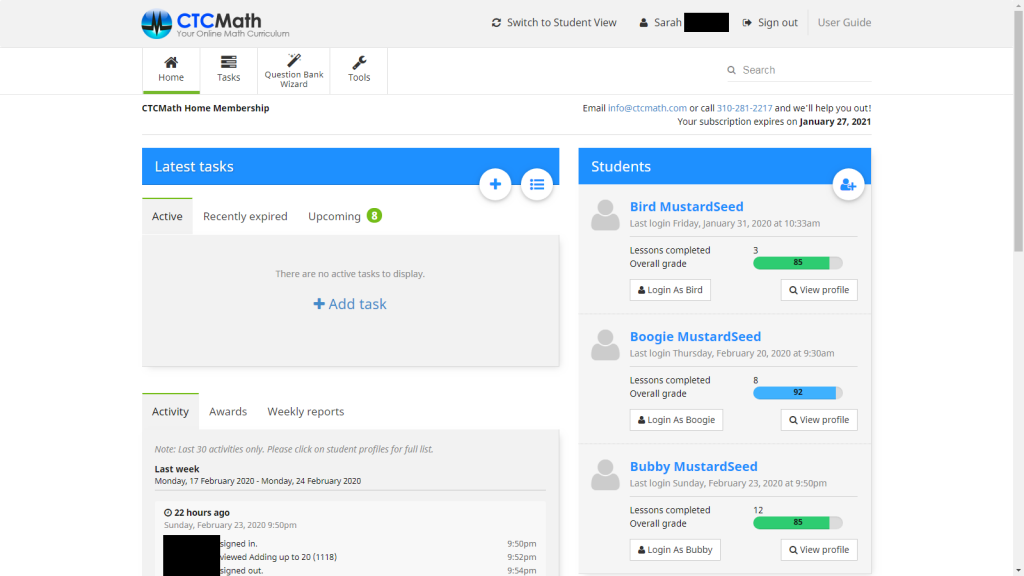Select the Active tasks tab
The image size is (1024, 576).
pyautogui.click(x=167, y=216)
